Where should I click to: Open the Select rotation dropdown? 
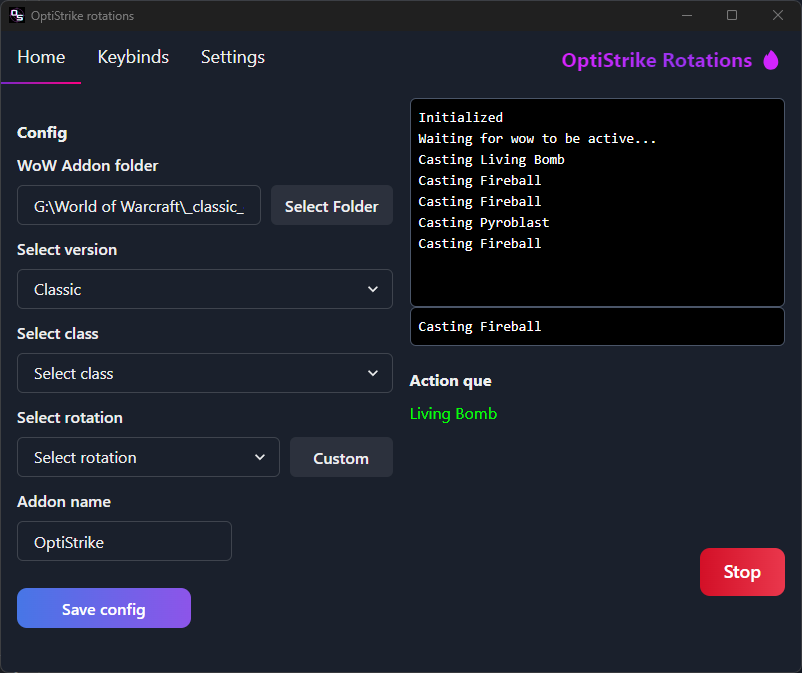click(x=148, y=457)
